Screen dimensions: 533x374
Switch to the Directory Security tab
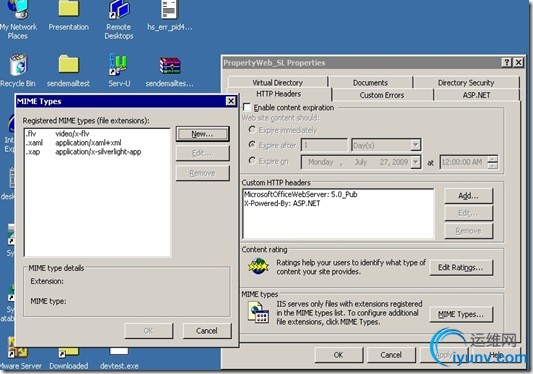coord(466,83)
